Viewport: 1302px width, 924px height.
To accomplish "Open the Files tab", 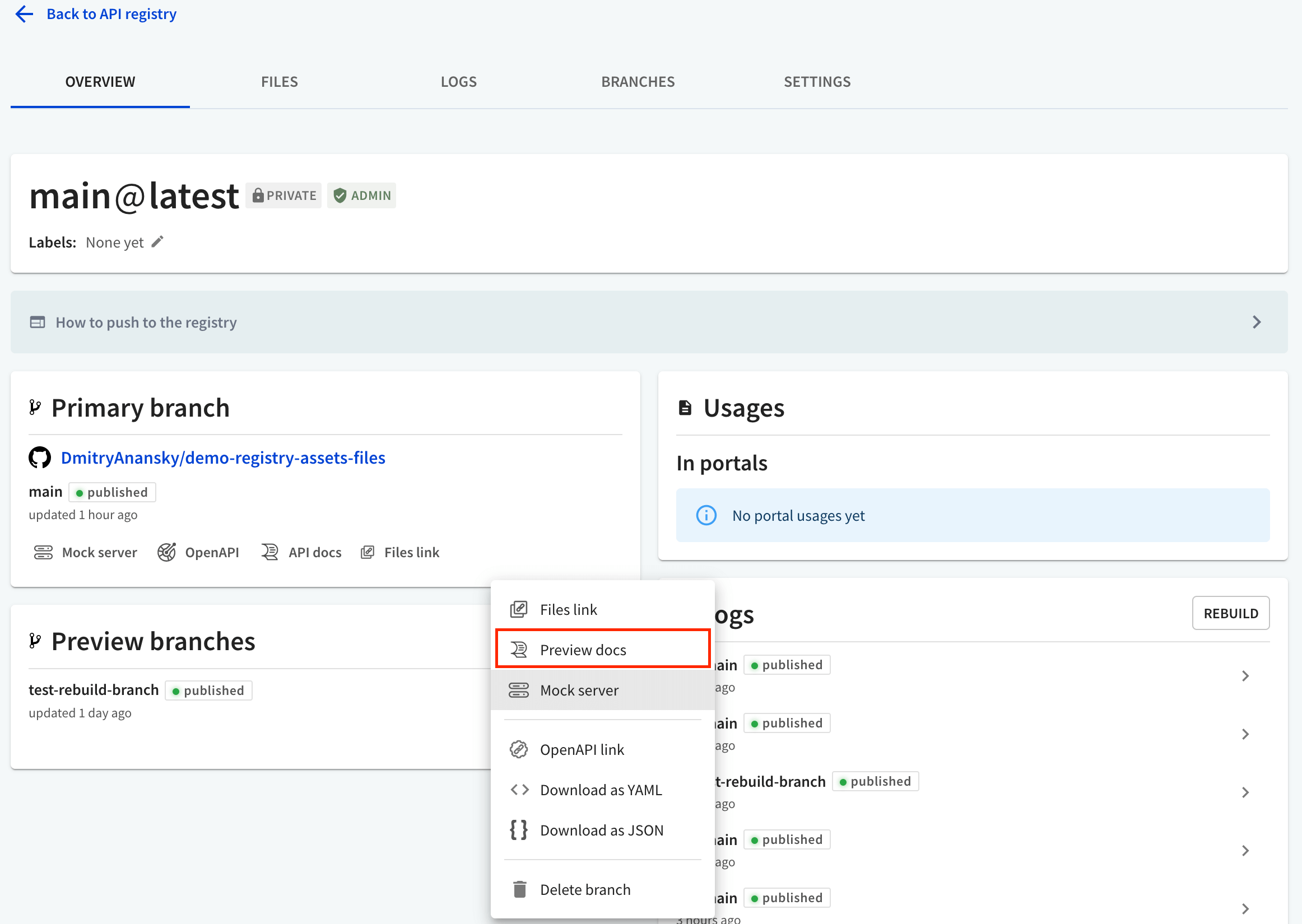I will pos(280,82).
